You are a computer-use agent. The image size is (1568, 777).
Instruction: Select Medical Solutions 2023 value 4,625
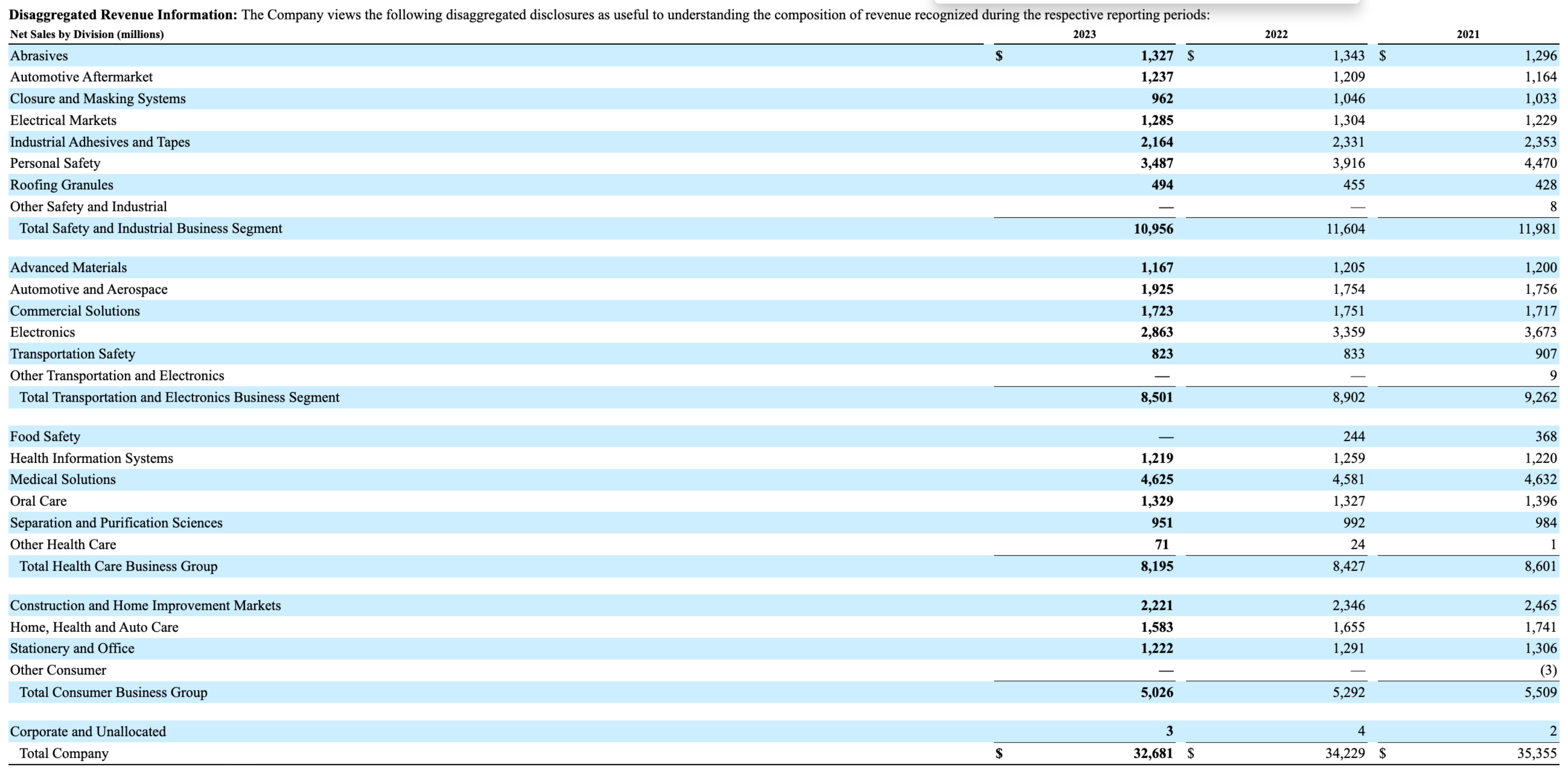click(1156, 480)
